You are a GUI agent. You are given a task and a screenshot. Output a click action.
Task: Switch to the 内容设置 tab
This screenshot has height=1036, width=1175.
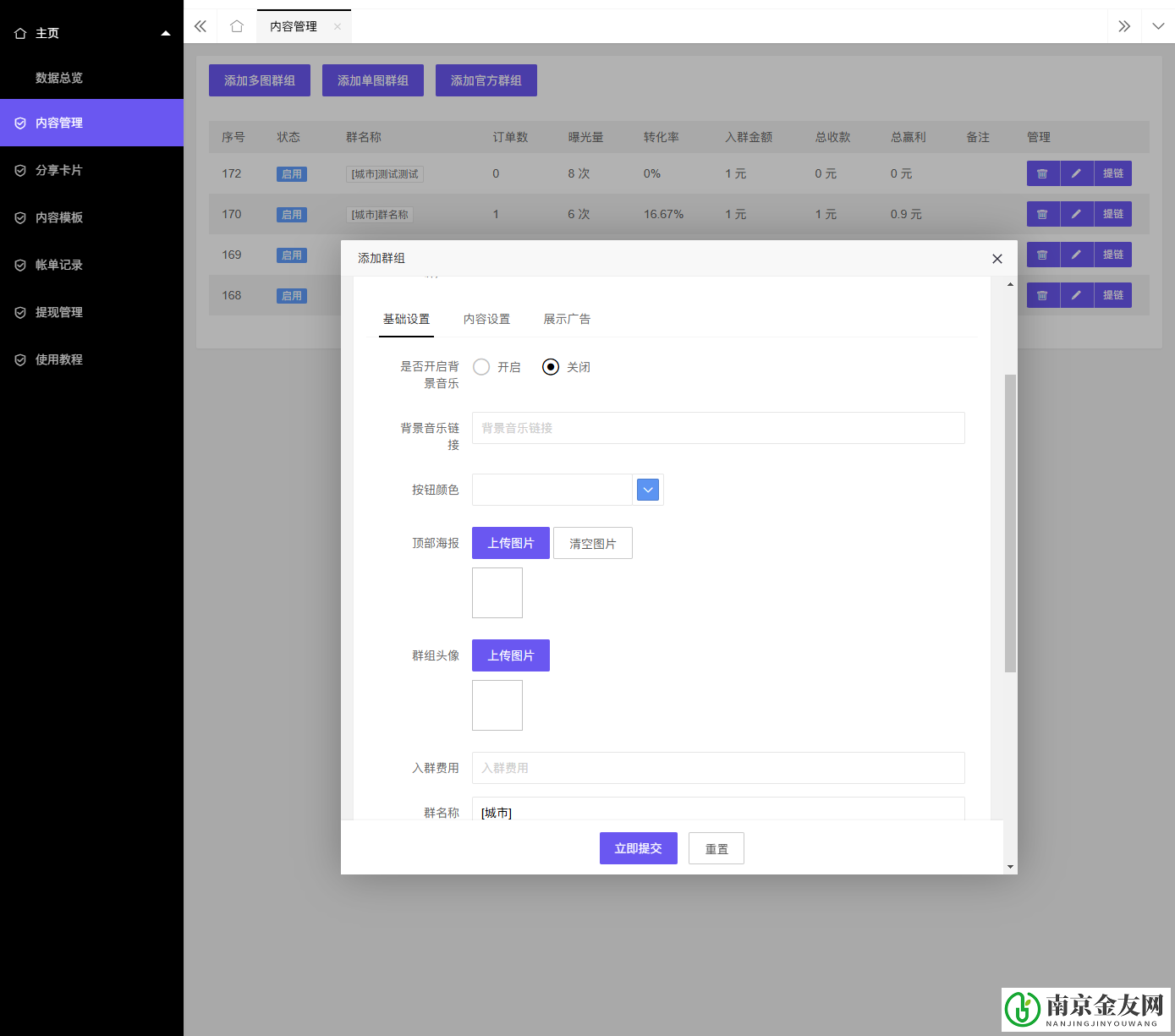(486, 319)
